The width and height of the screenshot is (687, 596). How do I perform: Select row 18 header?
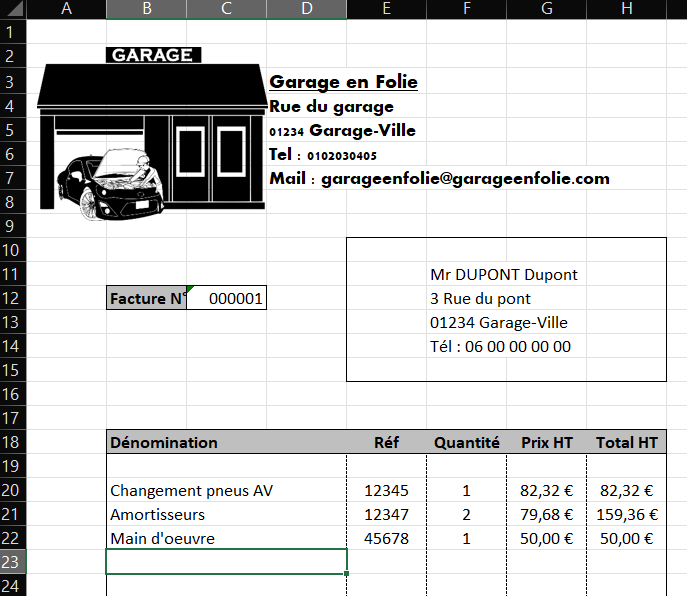(12, 442)
